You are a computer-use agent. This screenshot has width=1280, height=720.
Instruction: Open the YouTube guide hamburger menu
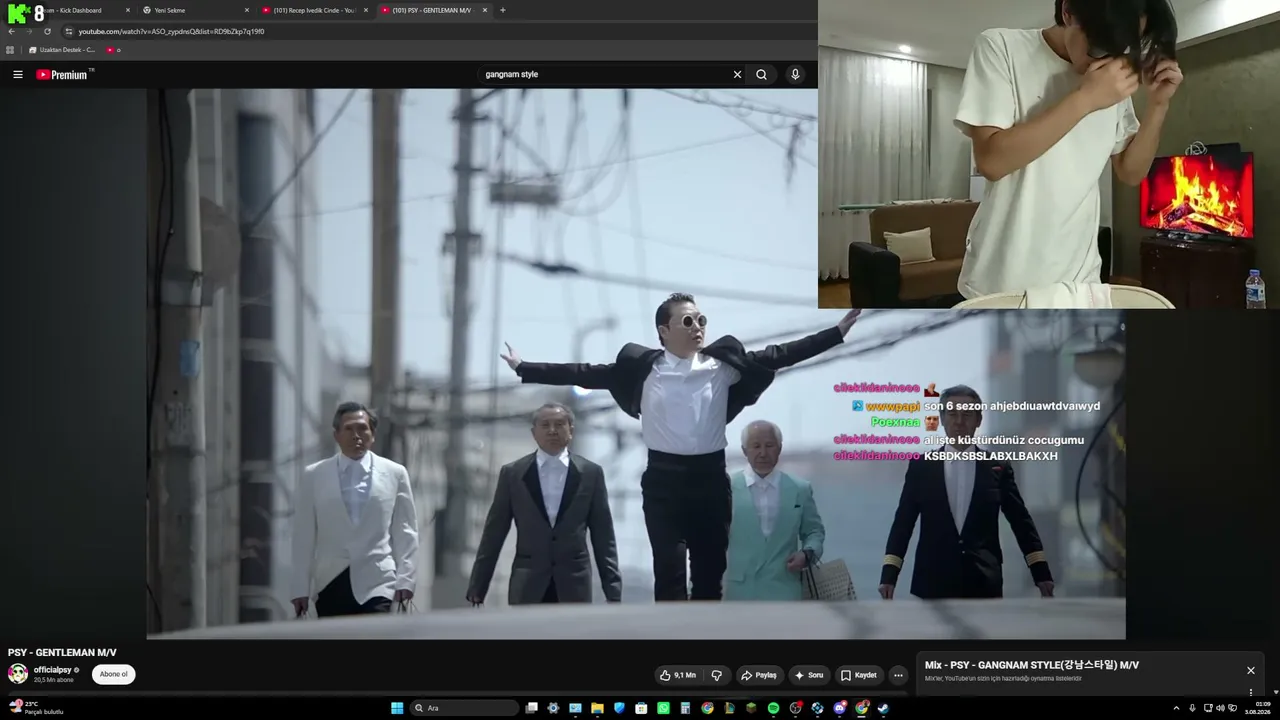pos(17,74)
